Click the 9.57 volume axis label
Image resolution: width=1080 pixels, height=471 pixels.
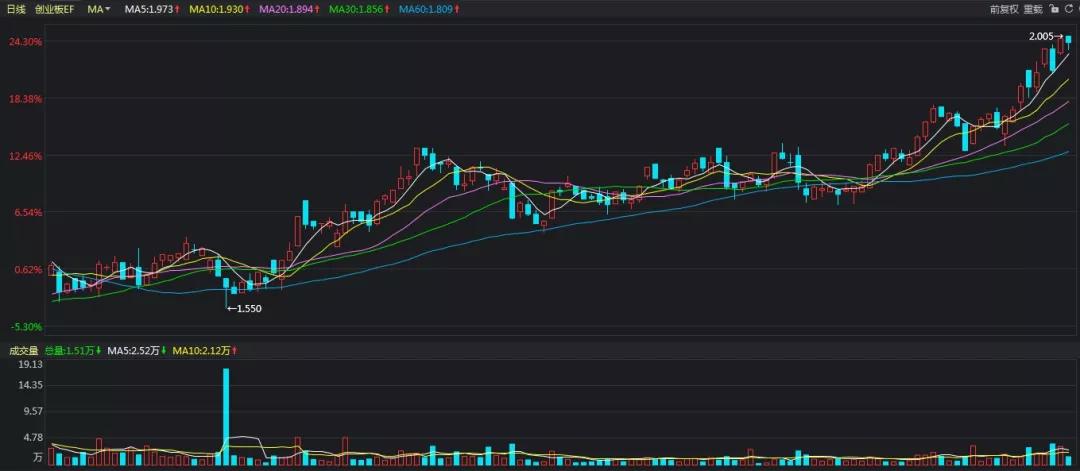coord(33,411)
